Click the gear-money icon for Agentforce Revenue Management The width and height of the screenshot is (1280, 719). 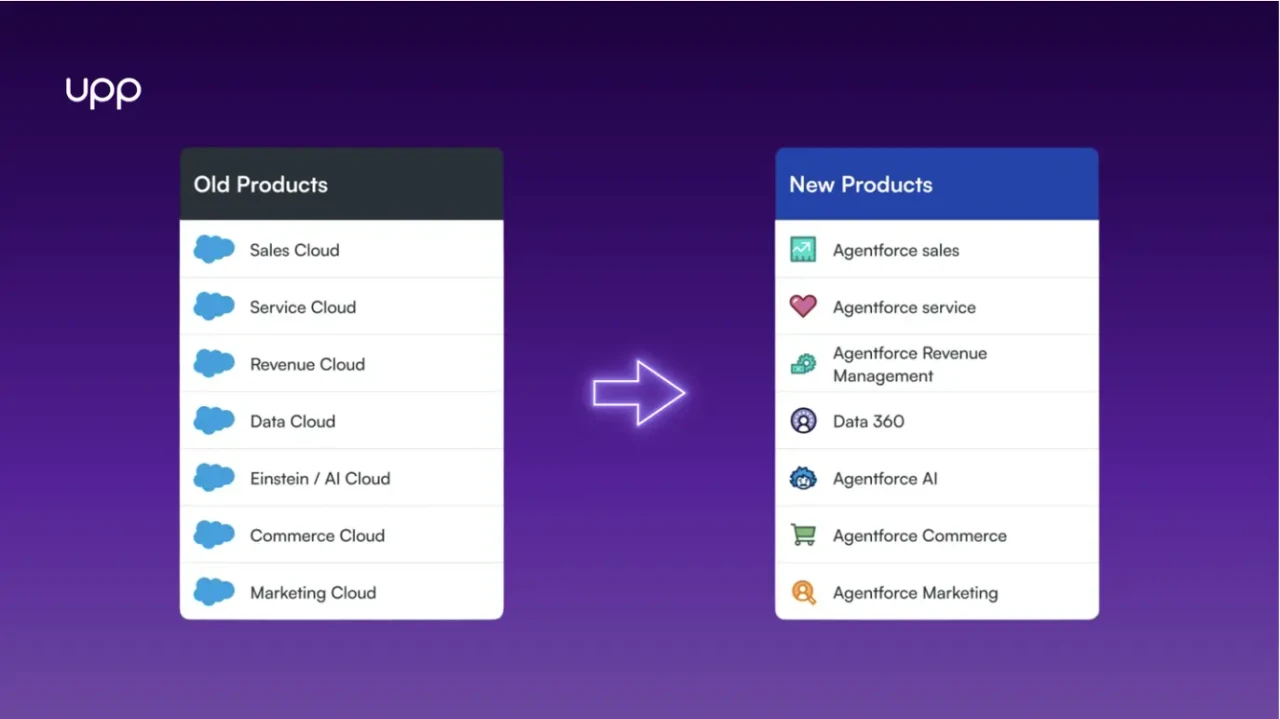click(803, 364)
